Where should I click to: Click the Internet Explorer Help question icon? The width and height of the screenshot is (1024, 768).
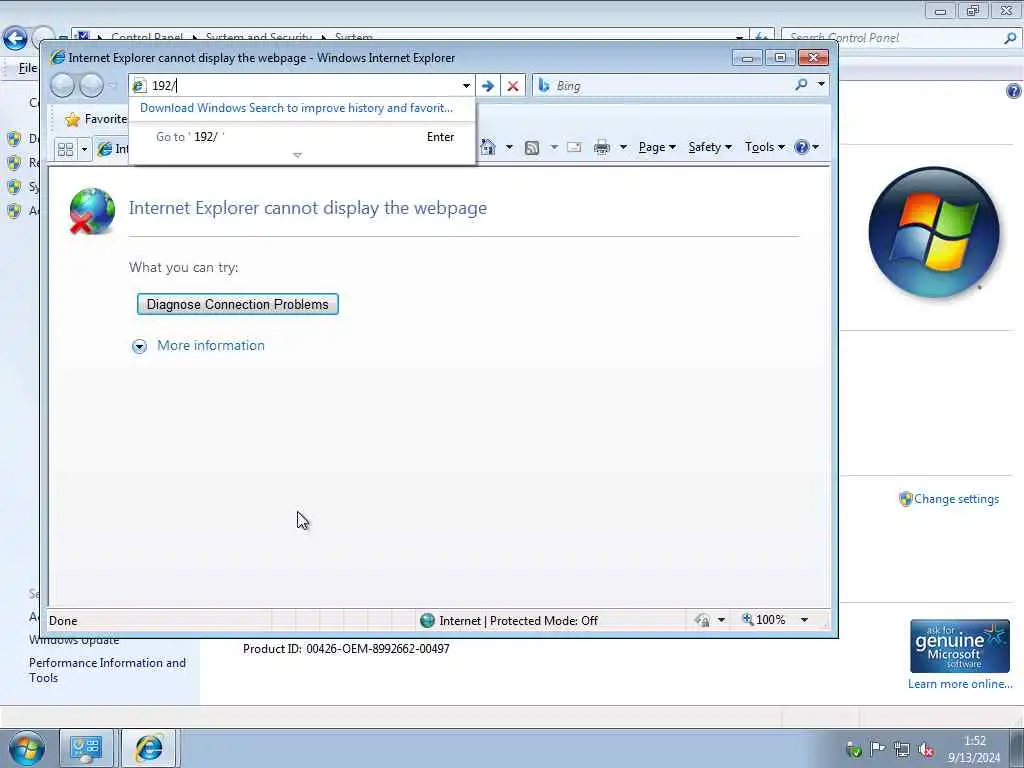802,147
